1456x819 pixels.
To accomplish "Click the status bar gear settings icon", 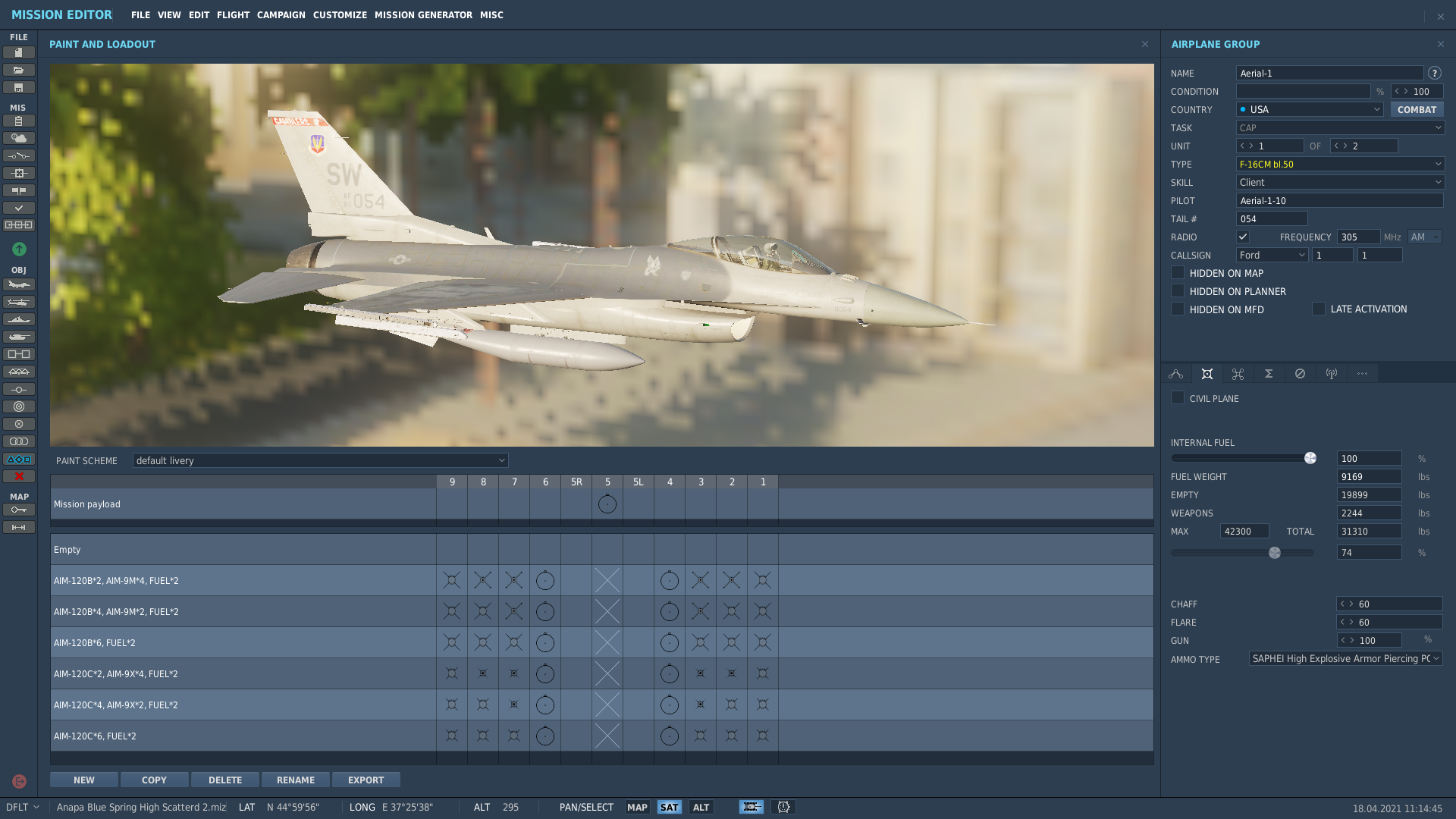I will click(x=783, y=807).
